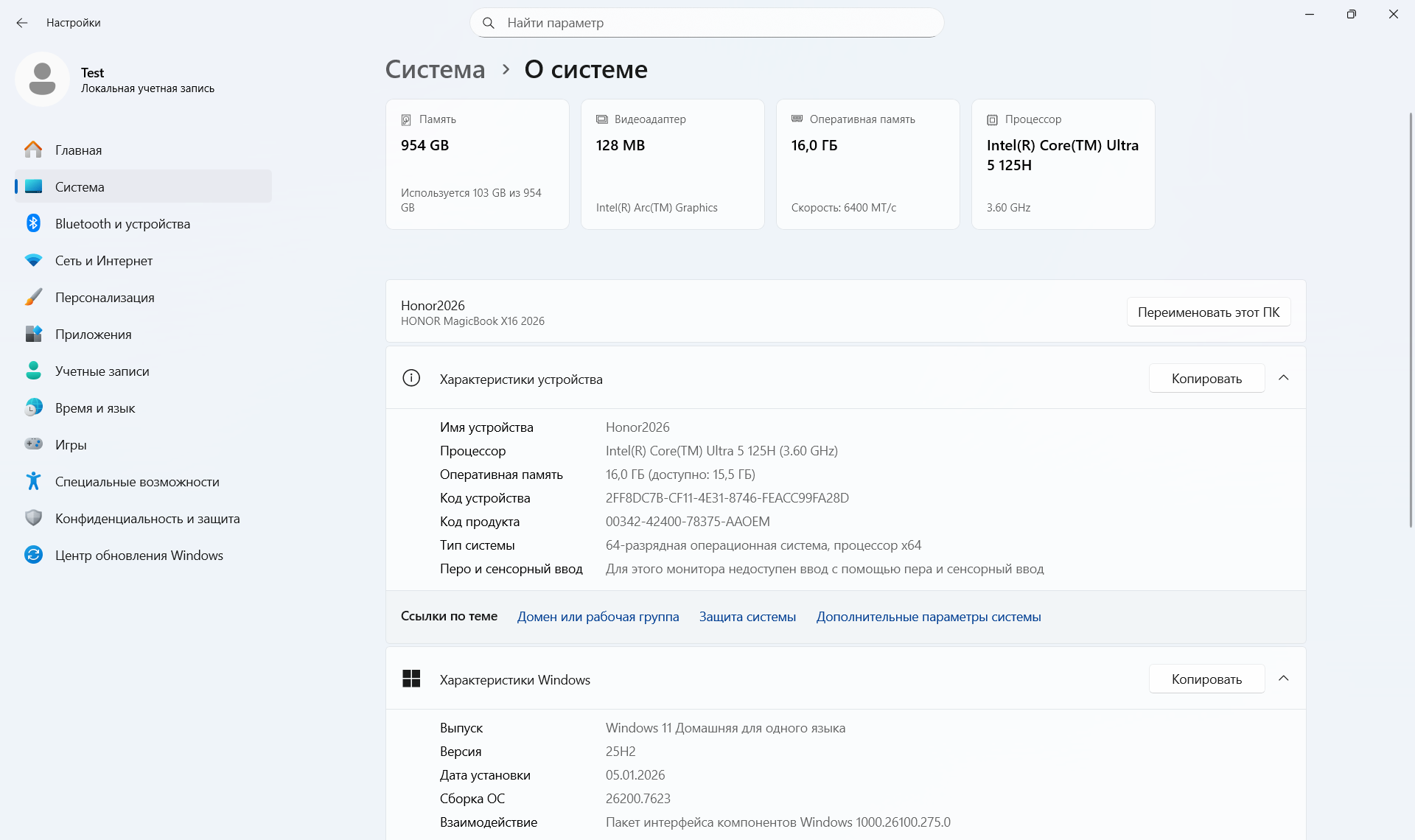Click the Wi-Fi network icon
The height and width of the screenshot is (840, 1415).
click(34, 260)
